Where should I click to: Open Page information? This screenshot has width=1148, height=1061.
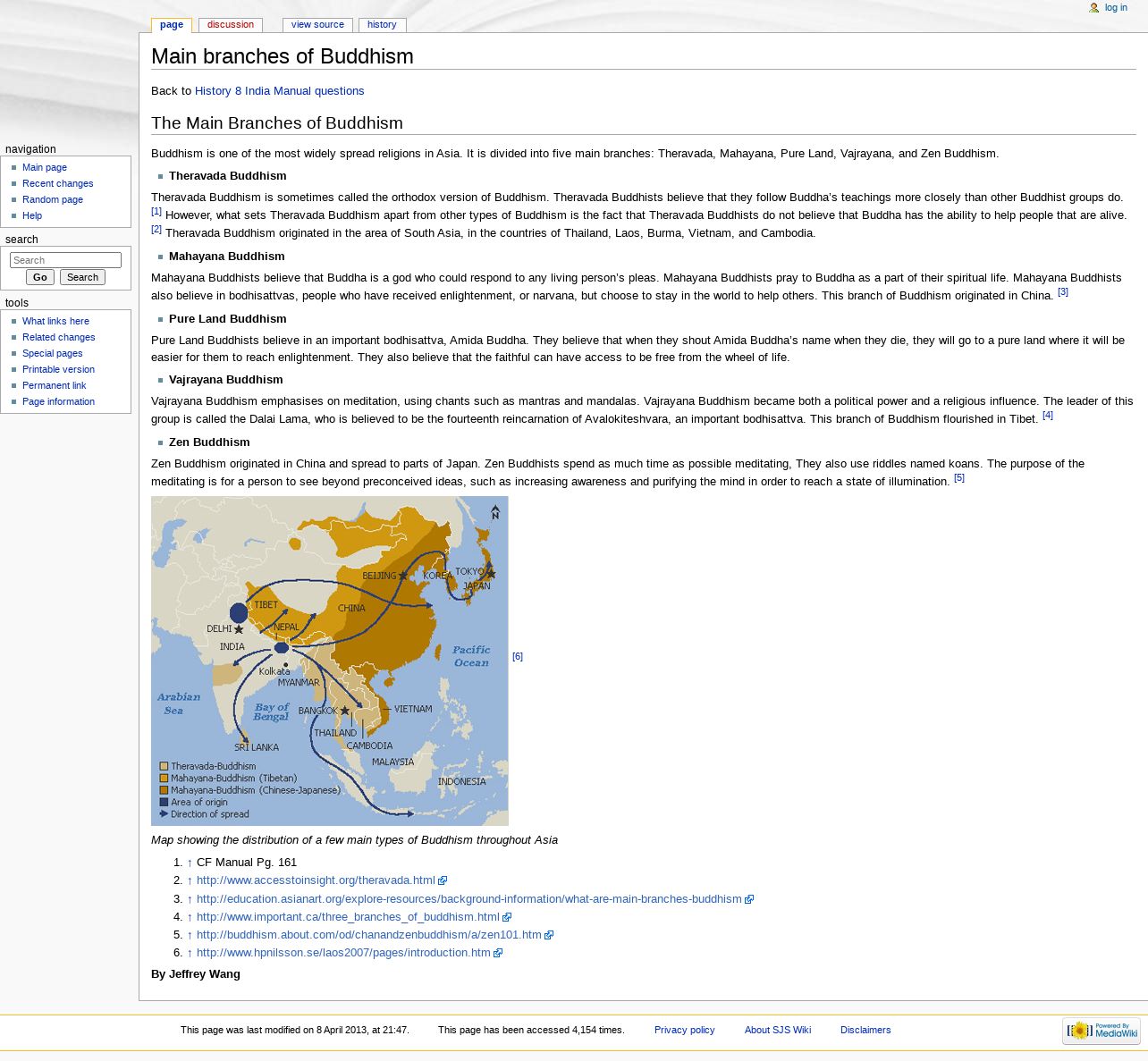tap(58, 401)
